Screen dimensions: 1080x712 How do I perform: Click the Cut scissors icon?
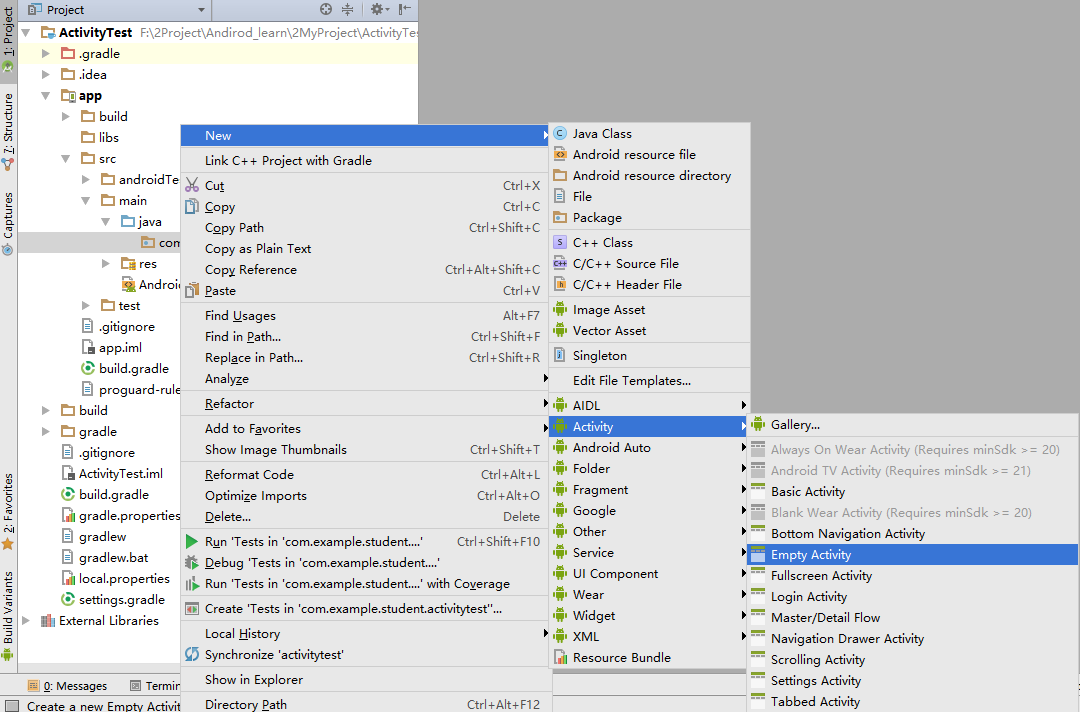pos(192,185)
